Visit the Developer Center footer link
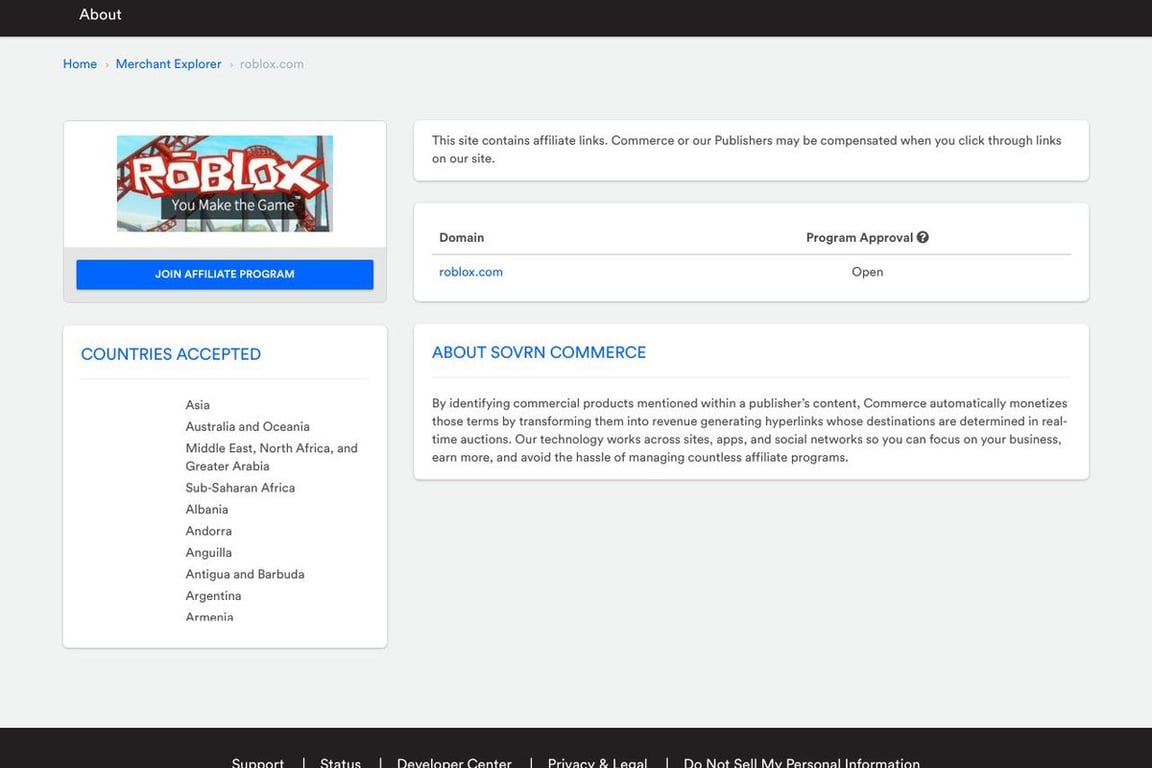This screenshot has height=768, width=1152. pos(453,762)
